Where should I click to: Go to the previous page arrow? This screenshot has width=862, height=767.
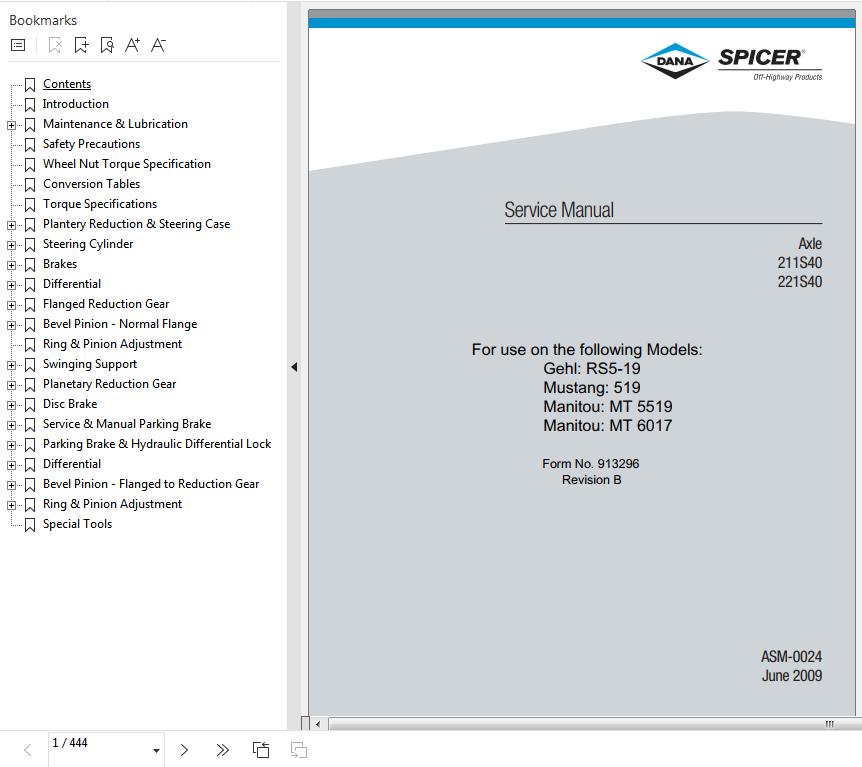pos(27,750)
